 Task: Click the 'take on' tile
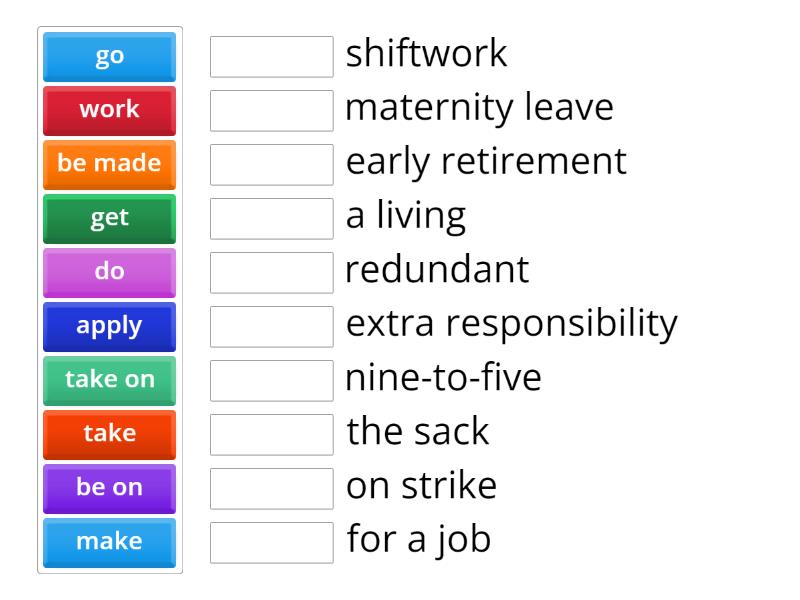pos(109,380)
